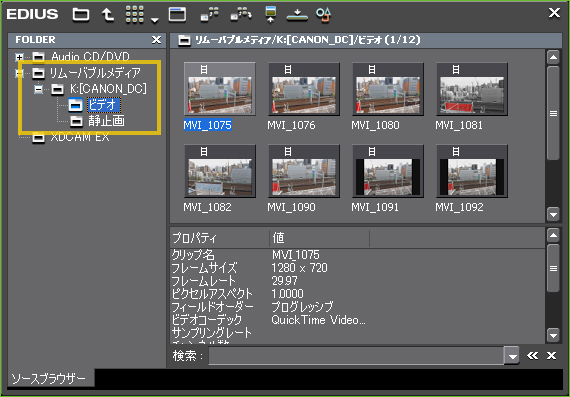Click the ピクセルアスペクト property row
This screenshot has width=570, height=397.
358,294
